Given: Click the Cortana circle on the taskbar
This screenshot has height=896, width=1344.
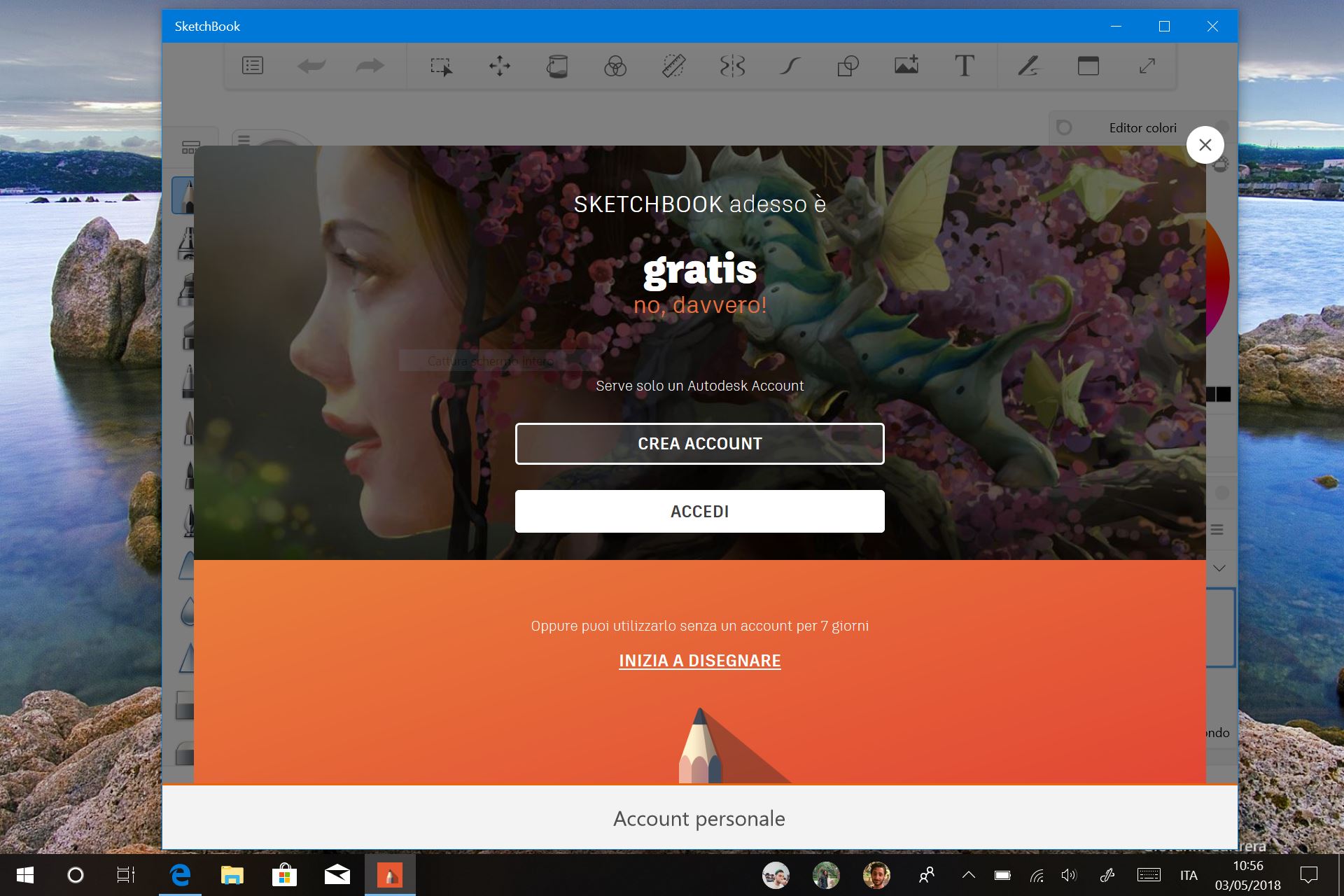Looking at the screenshot, I should [75, 875].
